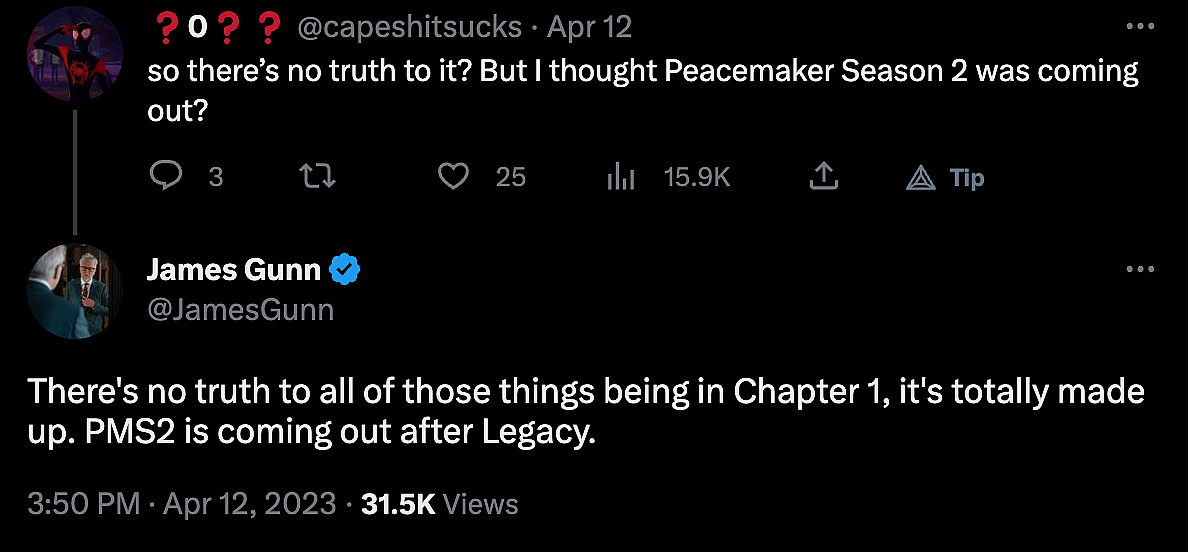This screenshot has height=552, width=1188.
Task: Retweet the Peacemaker Season 2 question
Action: [x=317, y=177]
